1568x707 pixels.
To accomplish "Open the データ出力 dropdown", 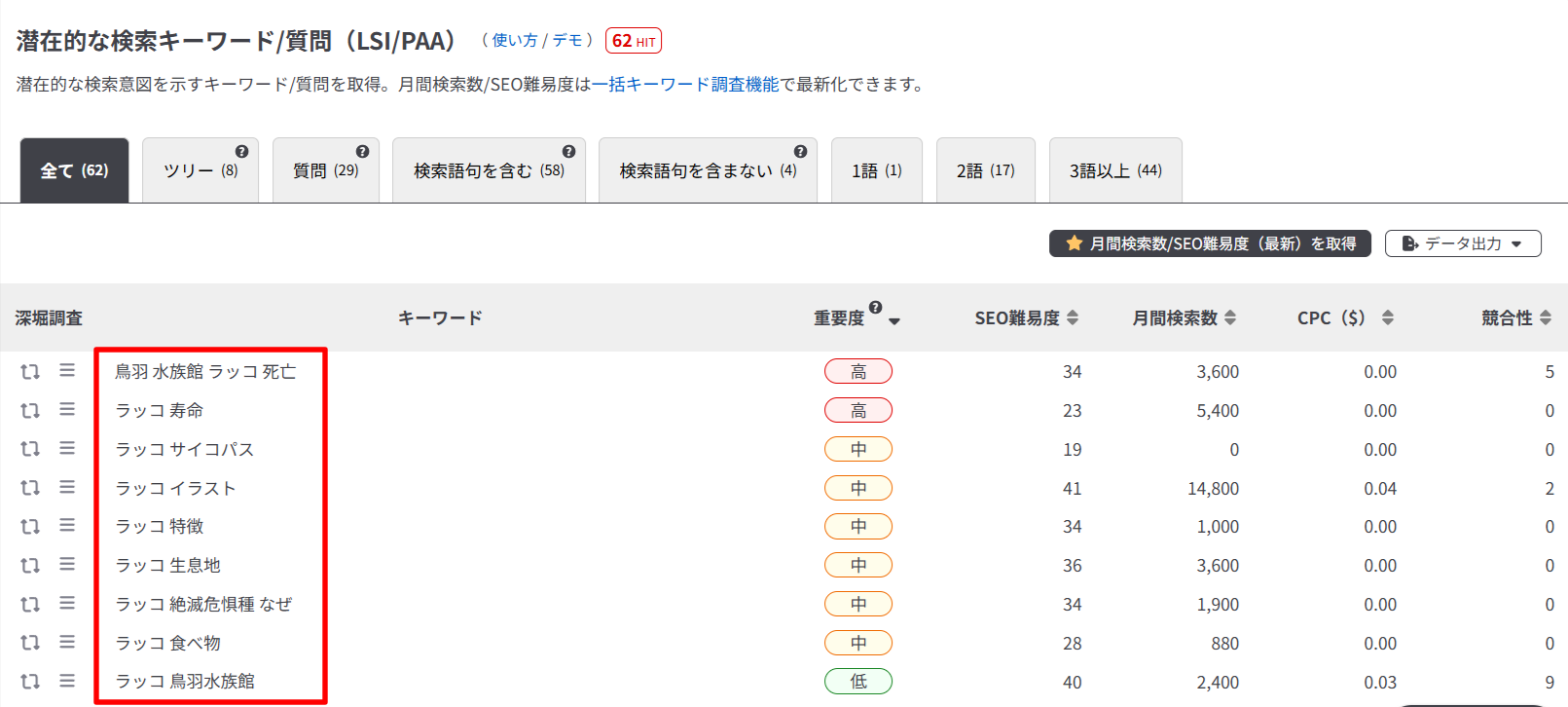I will [1462, 243].
